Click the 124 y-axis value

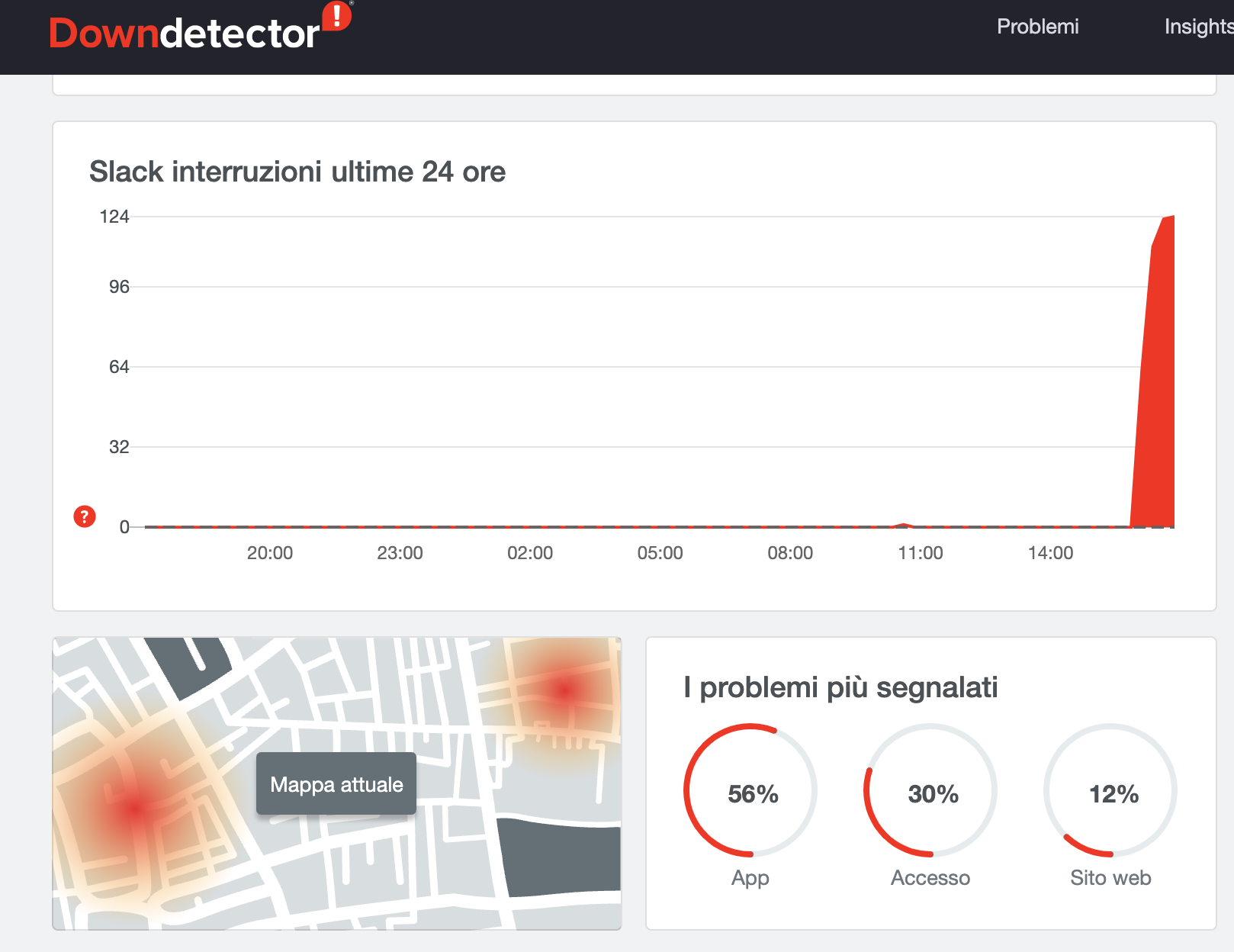(114, 217)
